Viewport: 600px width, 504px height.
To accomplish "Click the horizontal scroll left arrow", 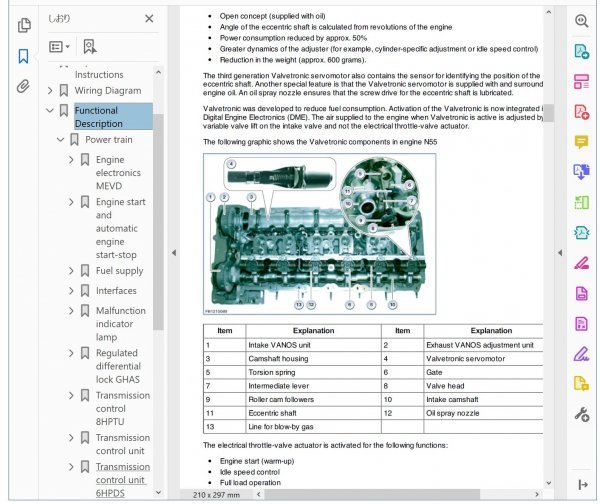I will click(x=259, y=494).
